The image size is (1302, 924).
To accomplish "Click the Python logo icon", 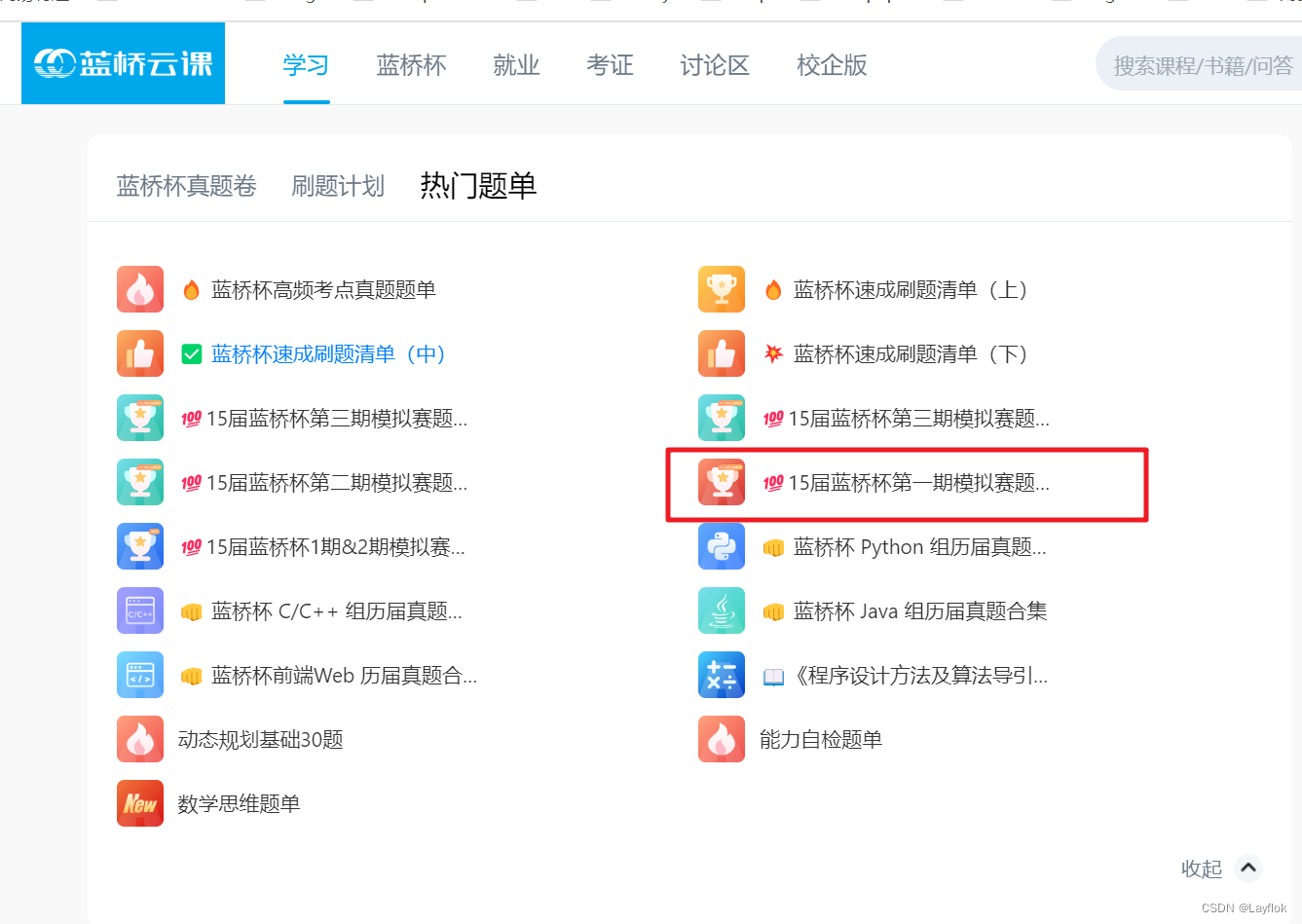I will [x=722, y=546].
